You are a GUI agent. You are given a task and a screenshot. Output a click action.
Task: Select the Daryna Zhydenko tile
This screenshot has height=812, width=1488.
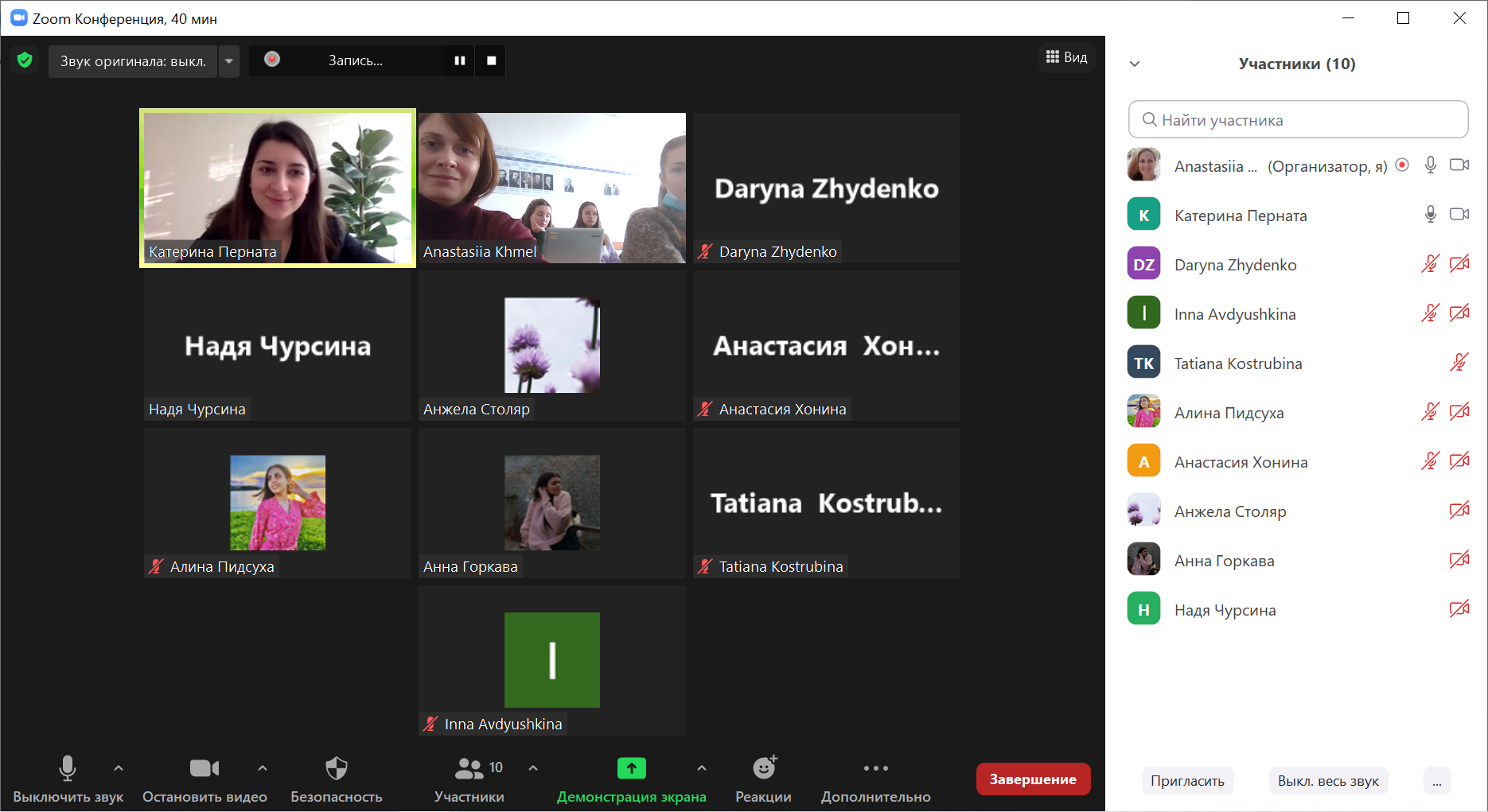827,188
